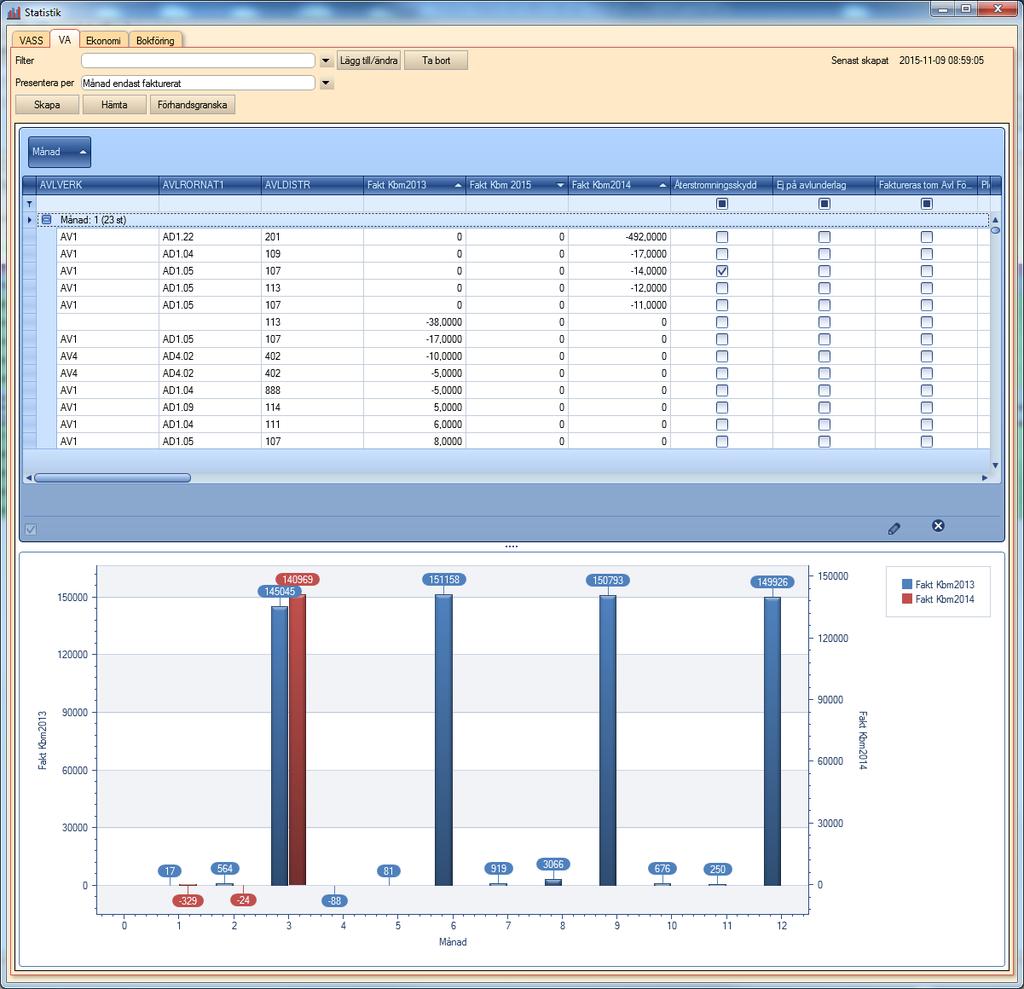Select the VA tab
Screen dimensions: 1024x989
tap(65, 40)
